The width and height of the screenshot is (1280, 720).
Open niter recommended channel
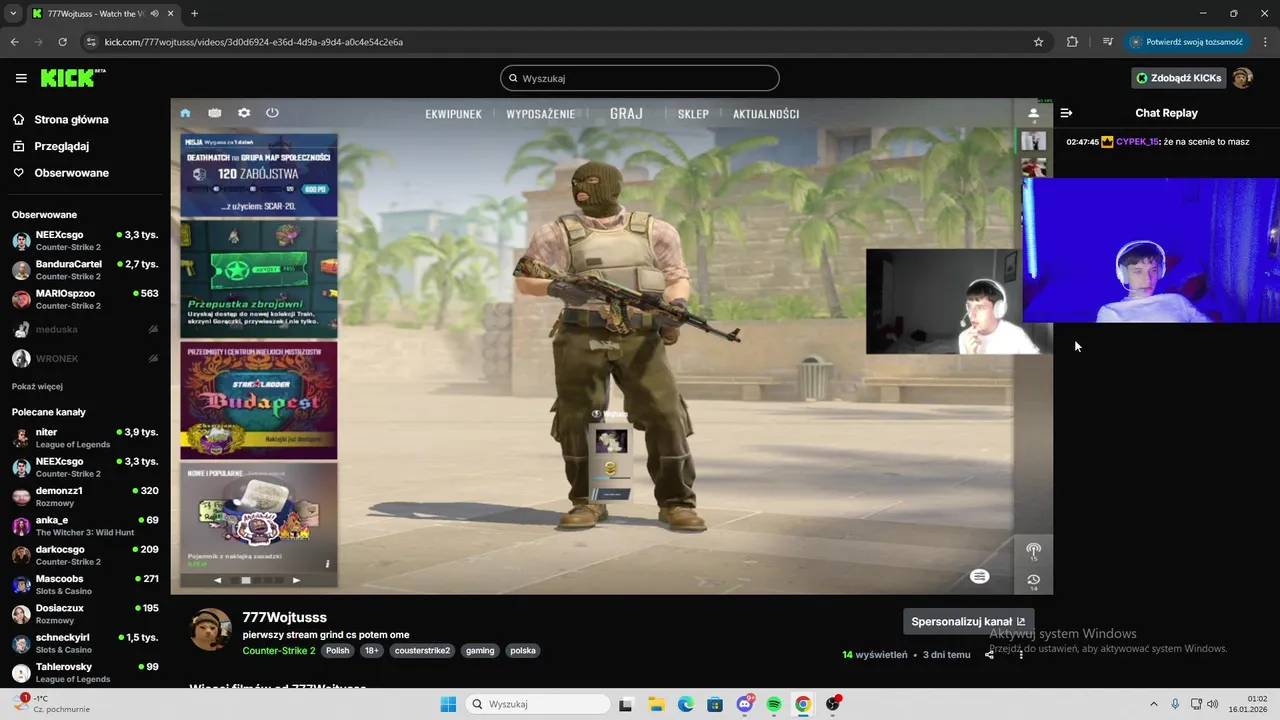click(x=85, y=438)
